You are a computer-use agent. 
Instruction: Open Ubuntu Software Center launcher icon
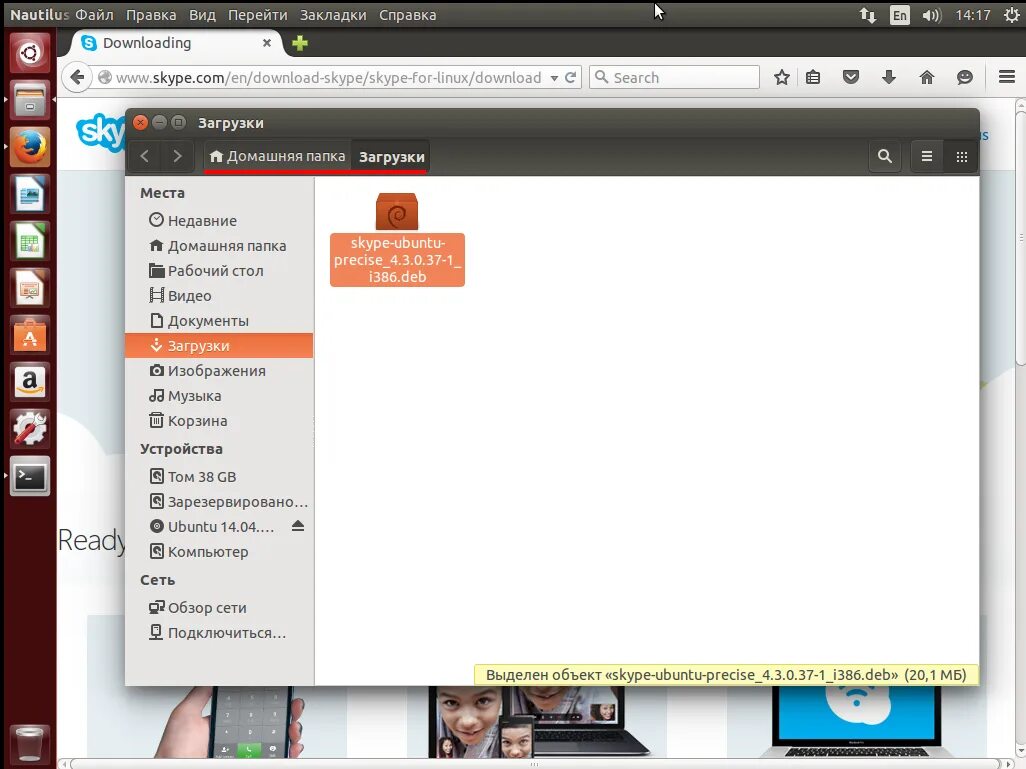[29, 336]
